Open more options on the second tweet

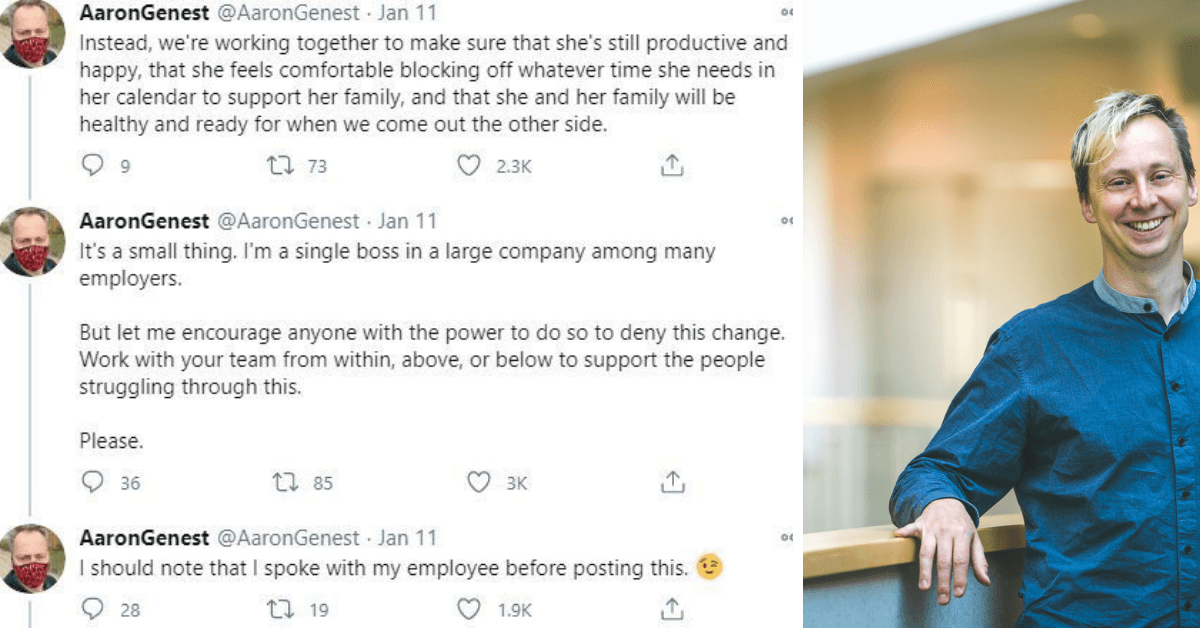(x=785, y=219)
